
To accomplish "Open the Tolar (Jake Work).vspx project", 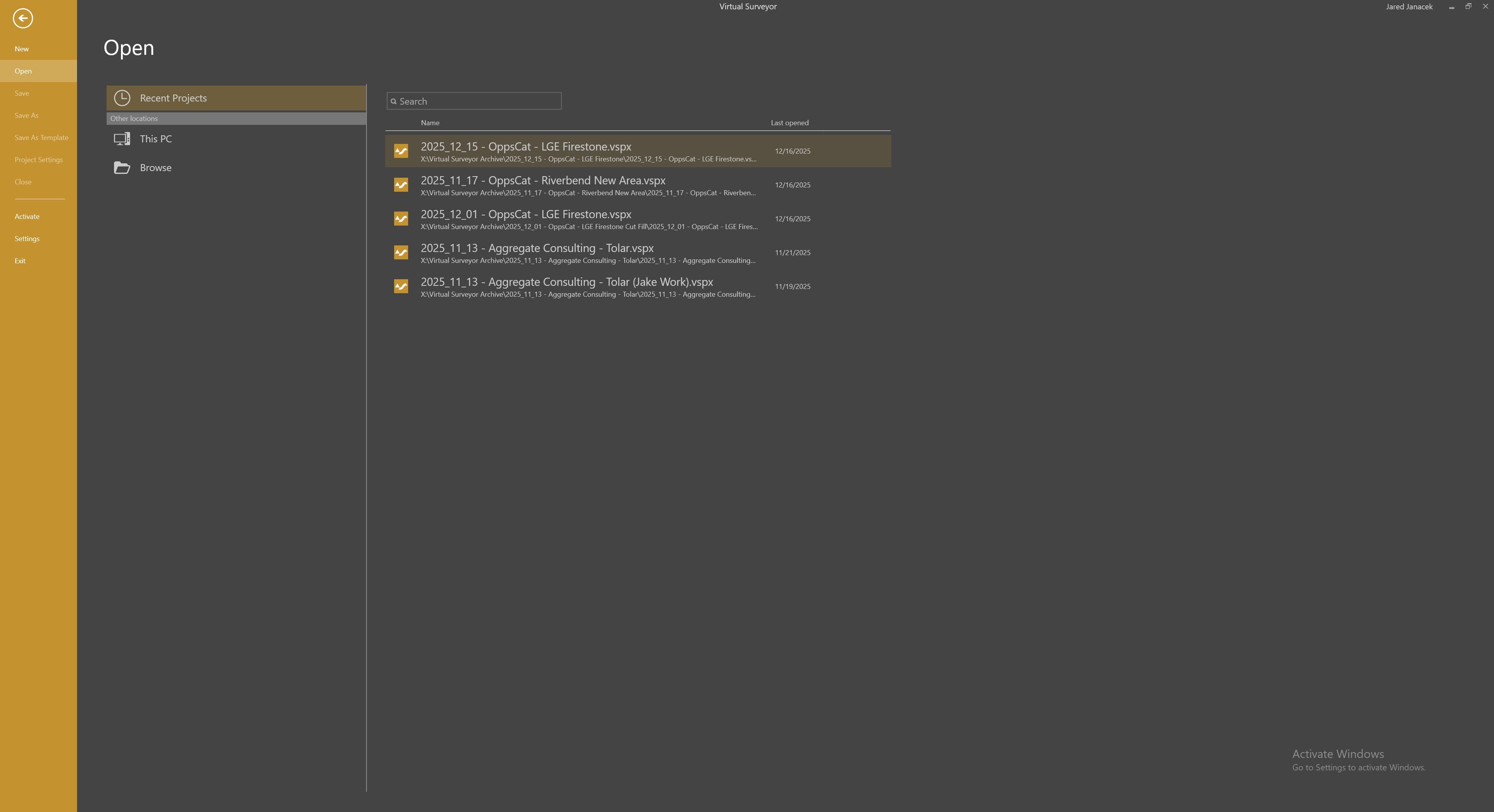I will 638,286.
